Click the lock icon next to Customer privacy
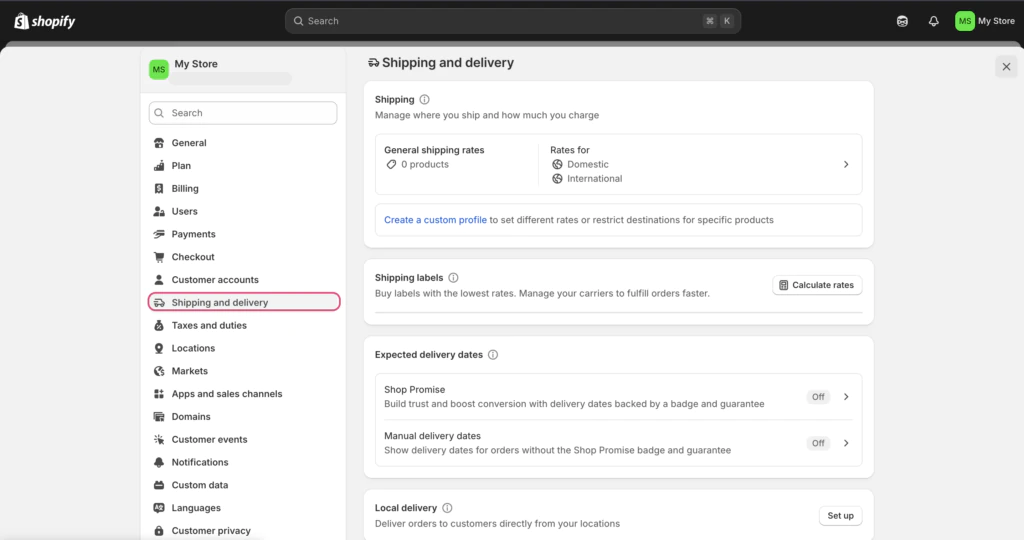1024x540 pixels. (x=159, y=531)
